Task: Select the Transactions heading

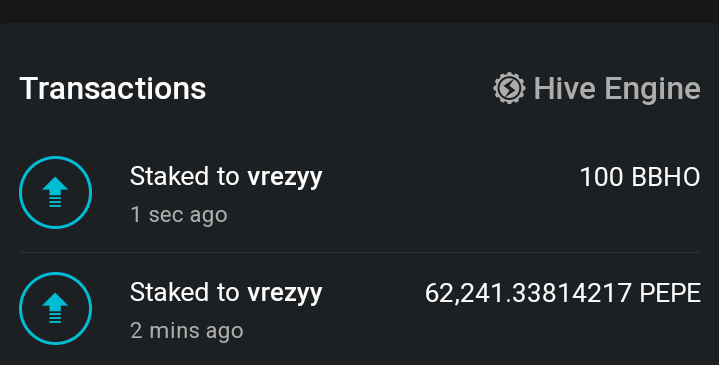Action: (x=113, y=88)
